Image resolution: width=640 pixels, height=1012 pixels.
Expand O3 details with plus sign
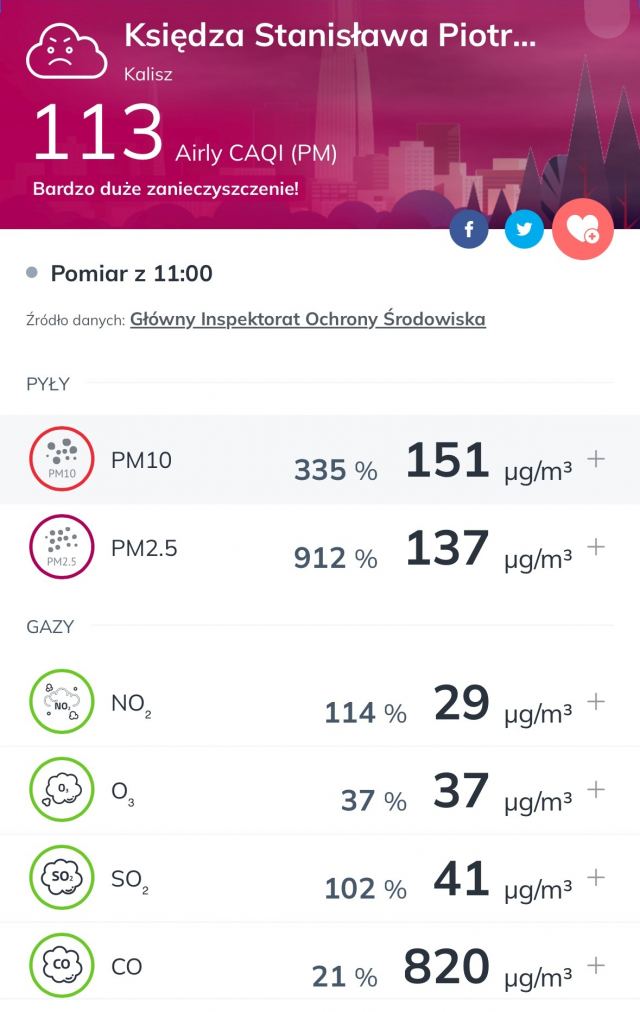596,789
